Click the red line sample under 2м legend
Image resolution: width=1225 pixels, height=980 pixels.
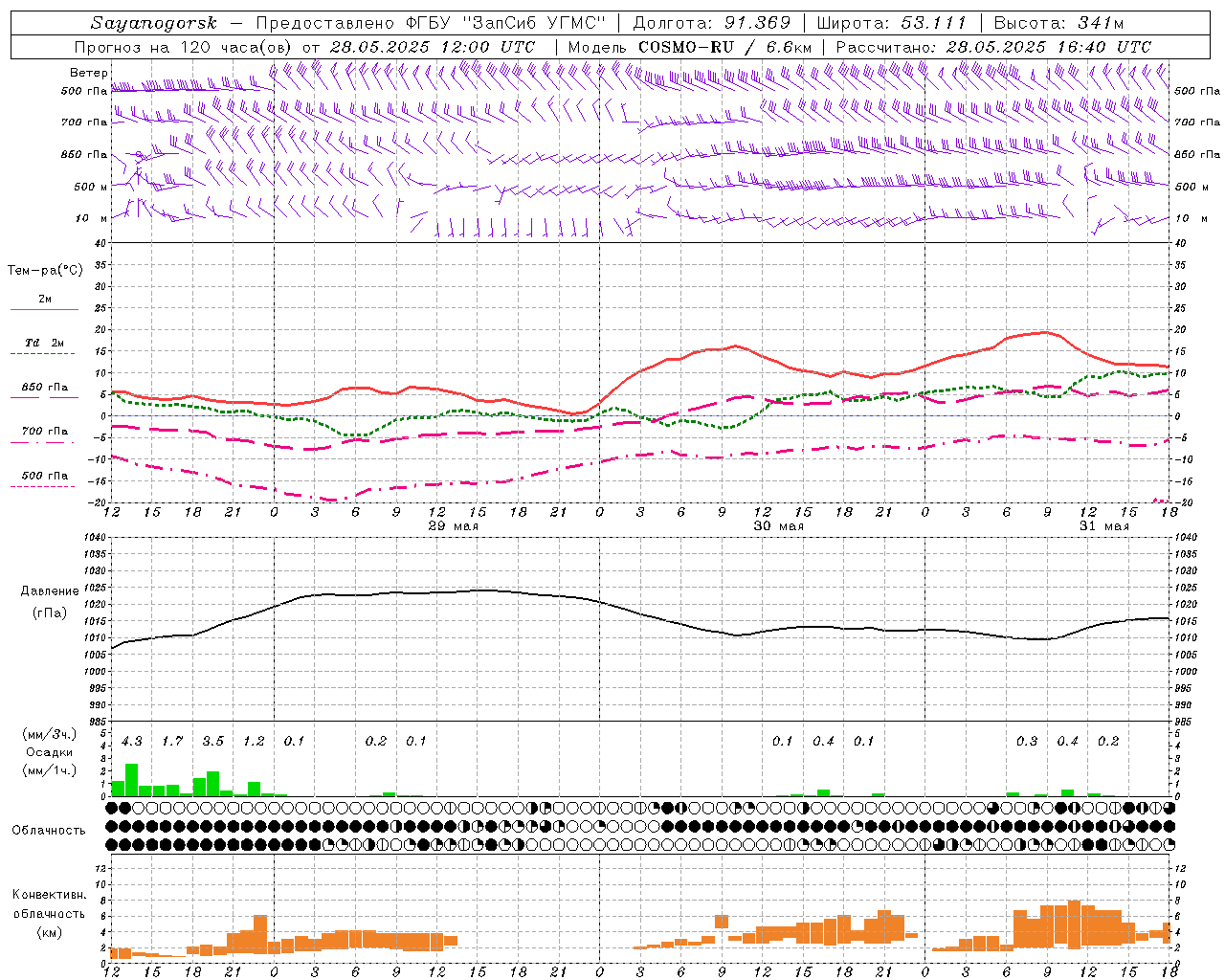(44, 310)
